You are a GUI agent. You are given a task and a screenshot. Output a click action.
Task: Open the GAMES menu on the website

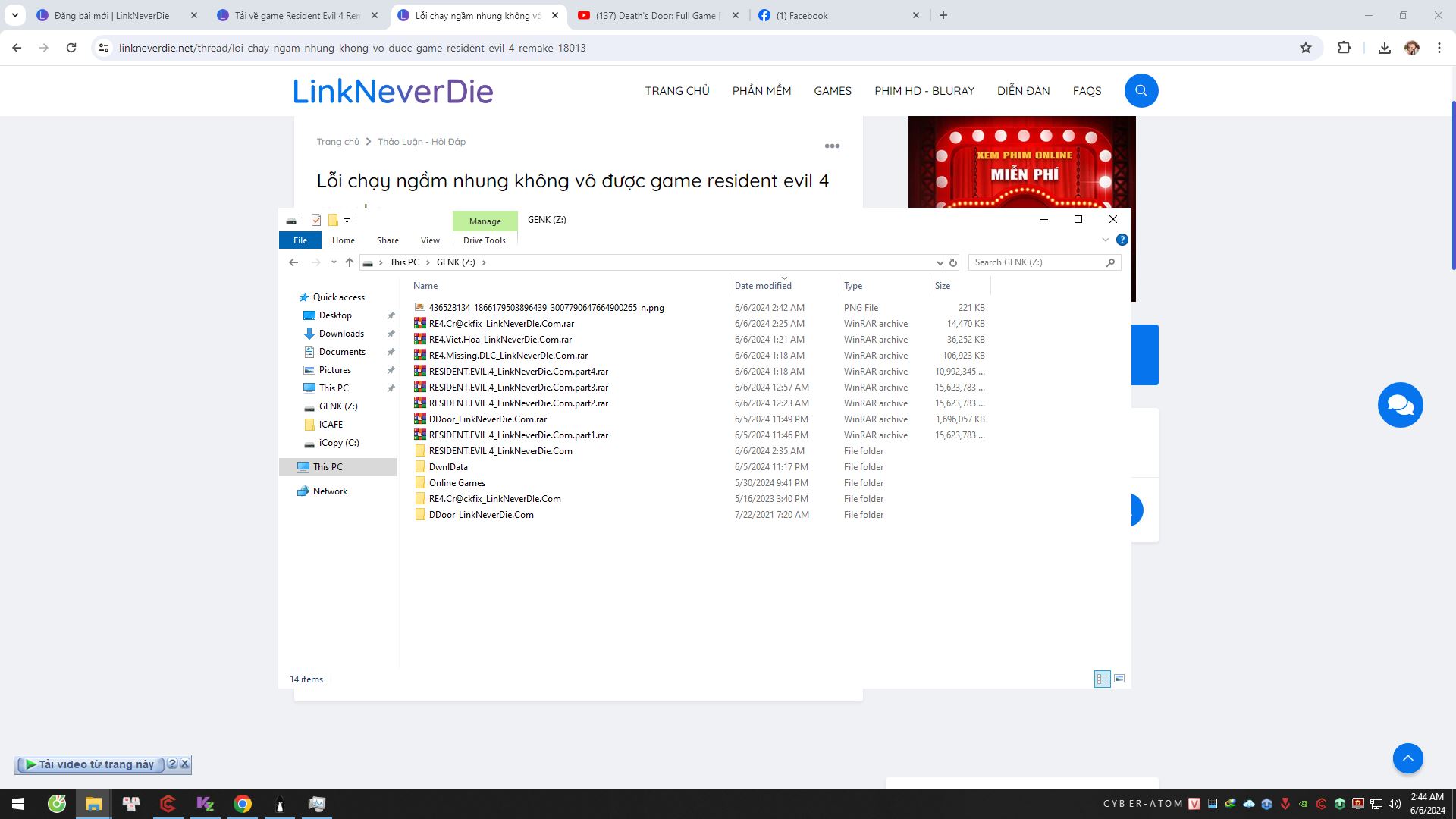click(832, 91)
